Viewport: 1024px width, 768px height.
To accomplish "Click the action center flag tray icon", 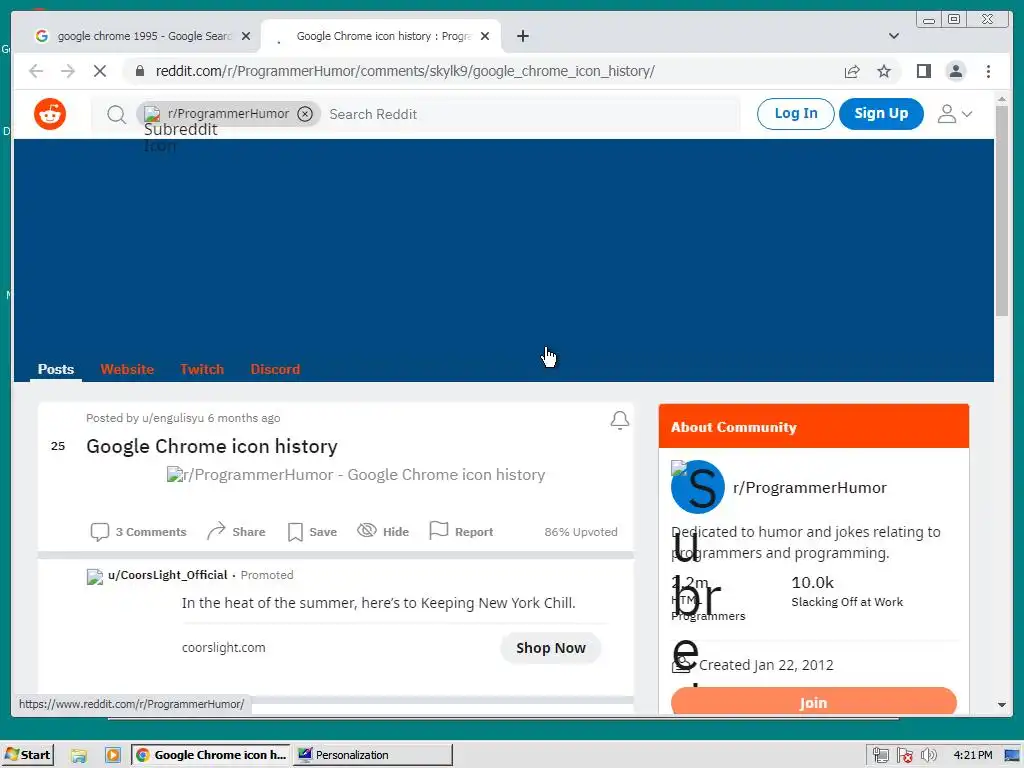I will 904,756.
